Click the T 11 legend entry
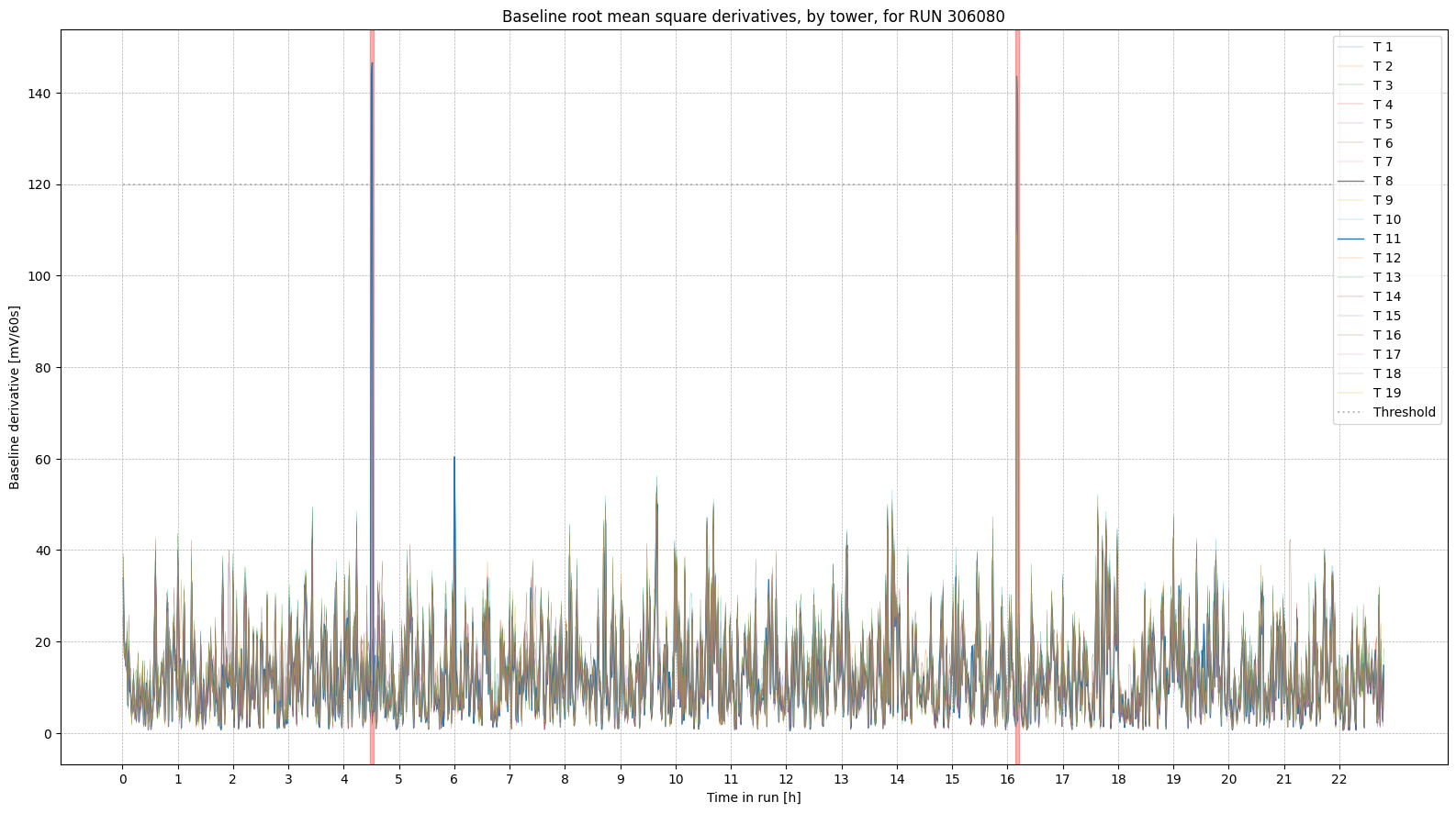The height and width of the screenshot is (813, 1456). pyautogui.click(x=1386, y=239)
